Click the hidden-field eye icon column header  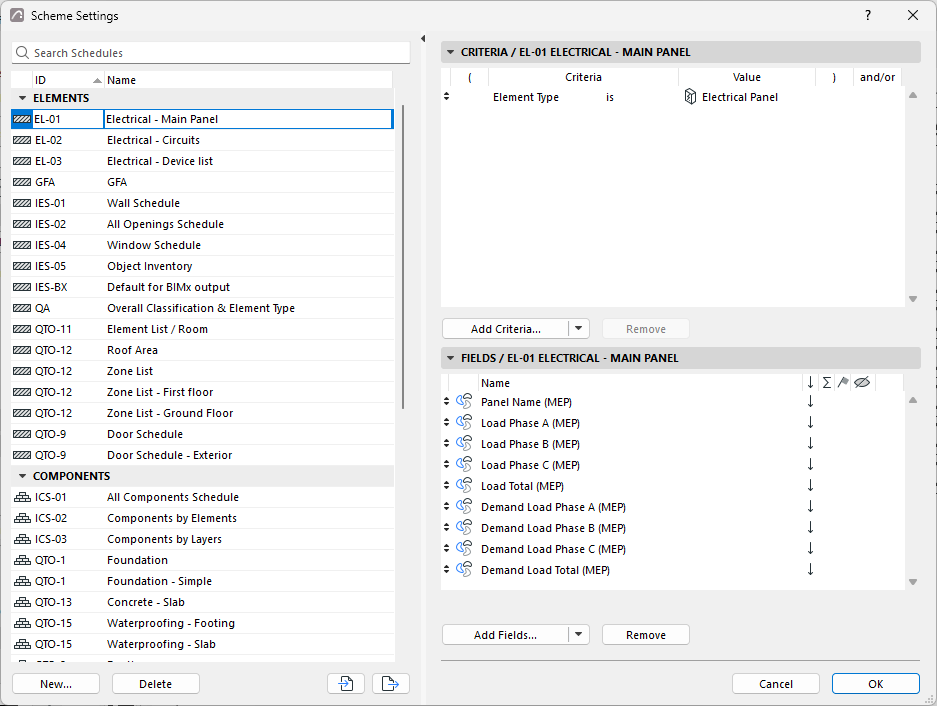pyautogui.click(x=862, y=383)
